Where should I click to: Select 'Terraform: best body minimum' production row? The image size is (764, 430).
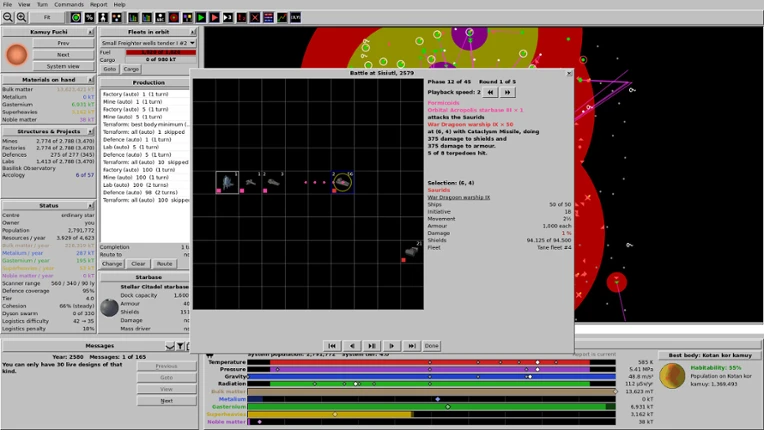click(x=145, y=124)
